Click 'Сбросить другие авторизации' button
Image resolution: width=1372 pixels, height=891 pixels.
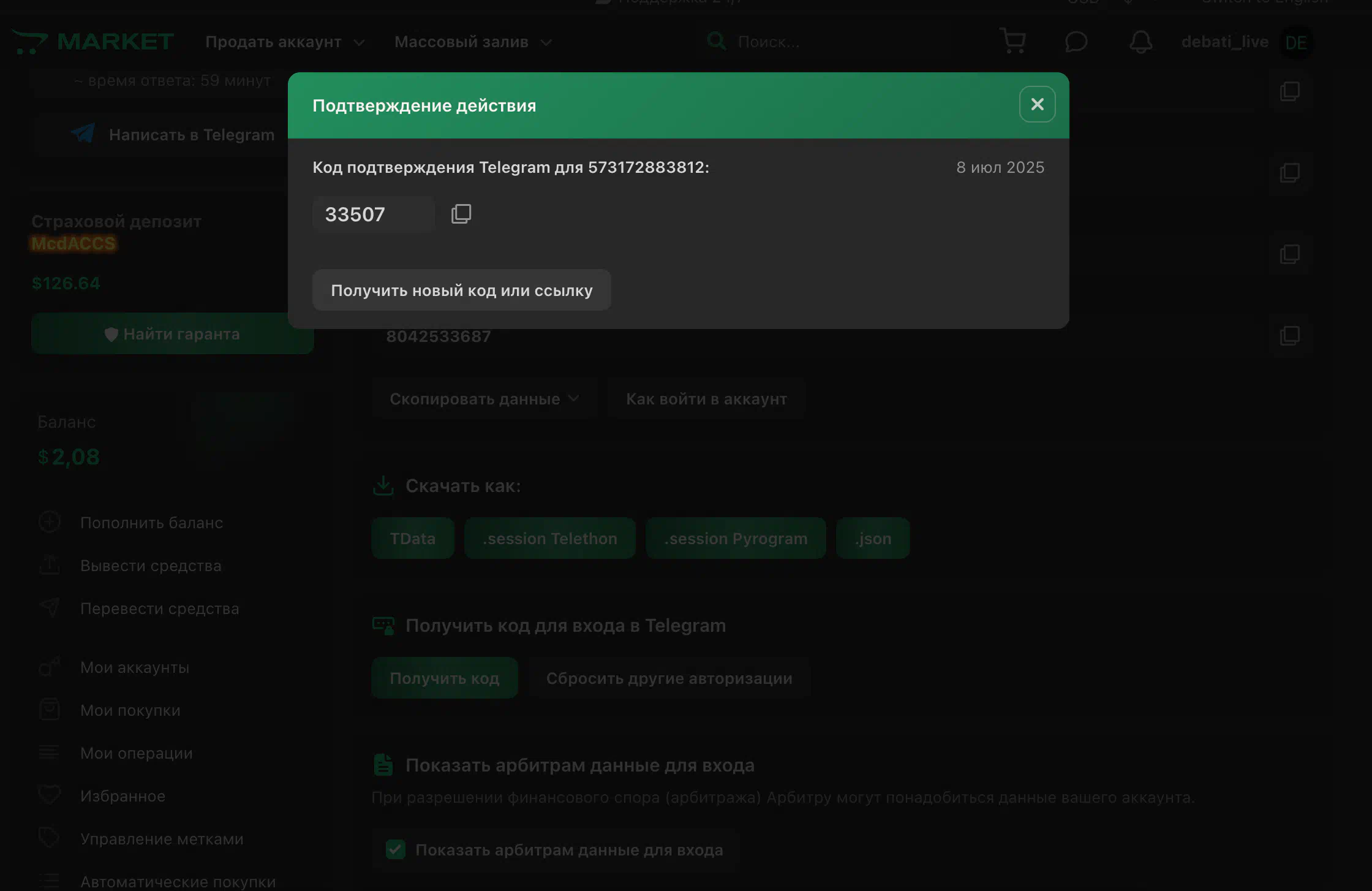[x=669, y=678]
